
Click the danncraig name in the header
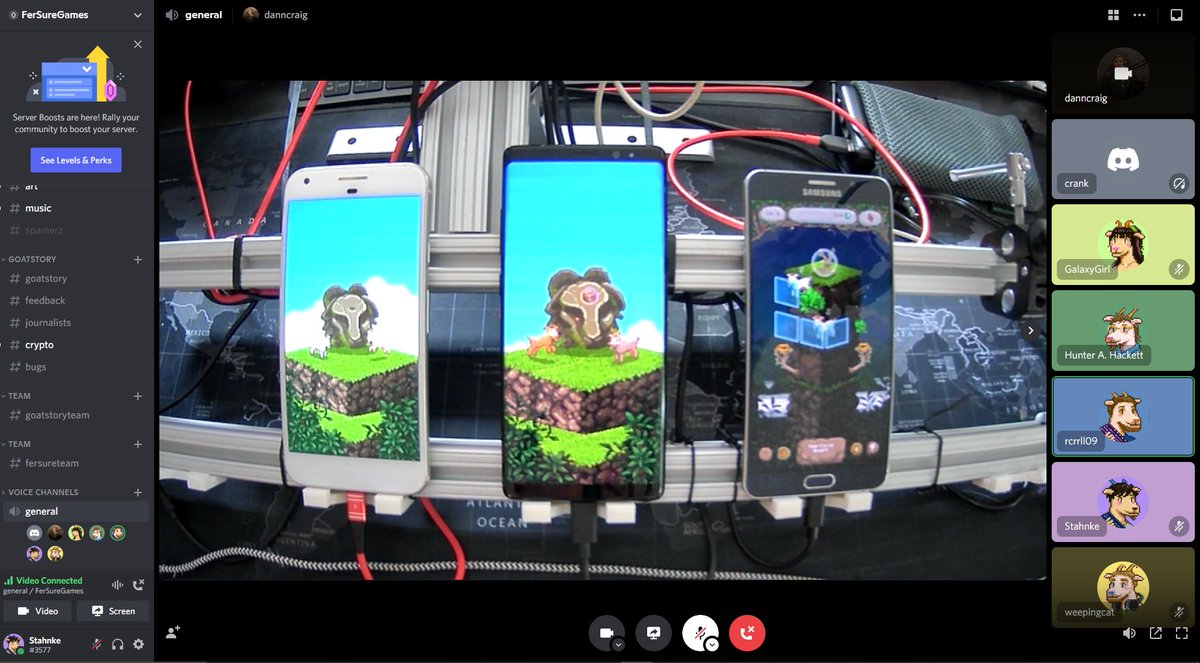tap(287, 15)
